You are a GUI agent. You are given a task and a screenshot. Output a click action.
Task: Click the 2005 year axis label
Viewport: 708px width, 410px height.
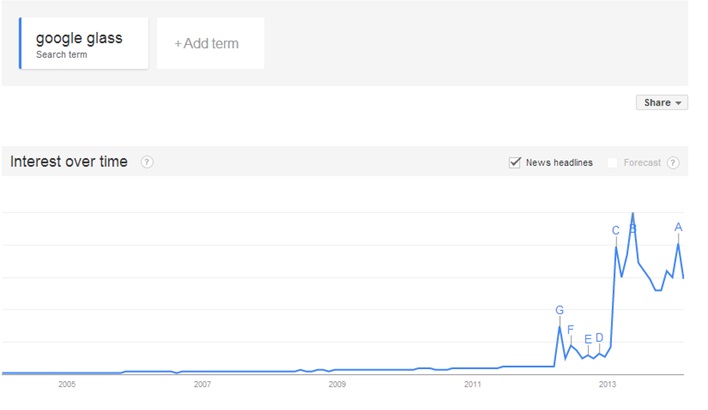[x=67, y=384]
